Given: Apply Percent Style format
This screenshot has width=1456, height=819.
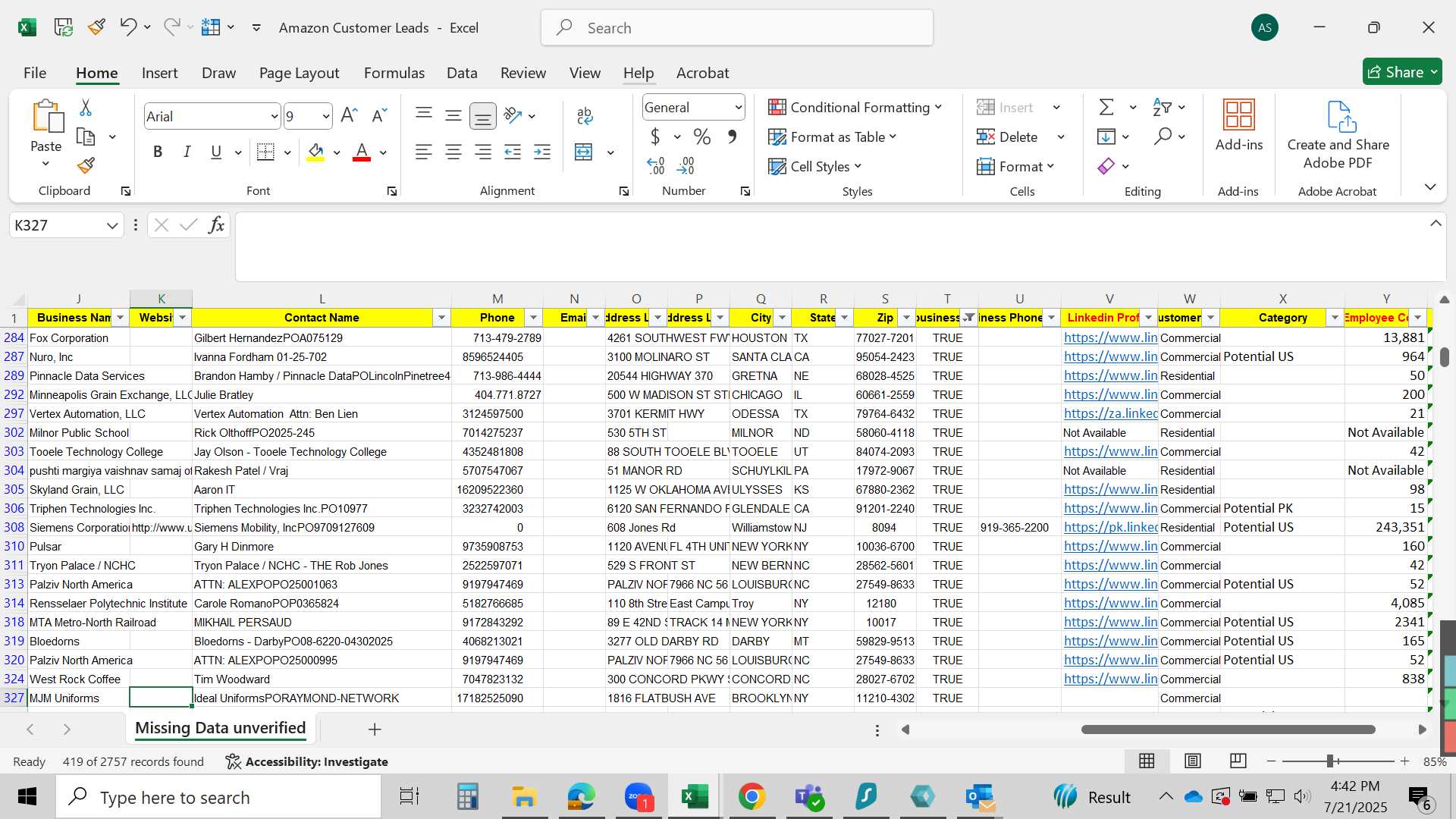Looking at the screenshot, I should [x=702, y=137].
